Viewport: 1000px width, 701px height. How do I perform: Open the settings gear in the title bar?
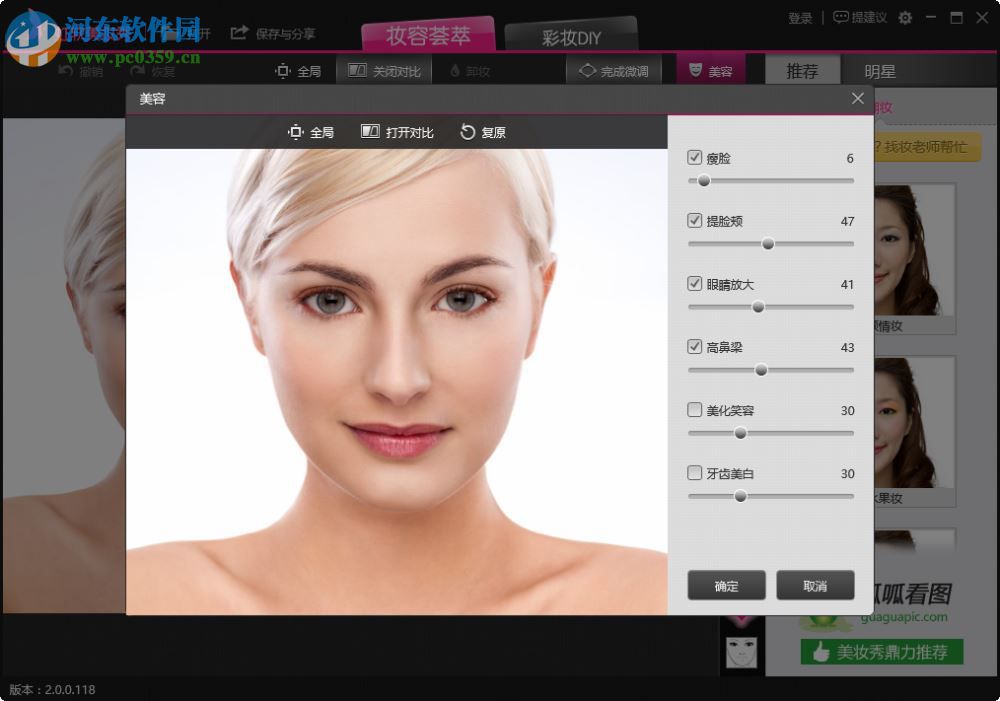click(x=904, y=18)
